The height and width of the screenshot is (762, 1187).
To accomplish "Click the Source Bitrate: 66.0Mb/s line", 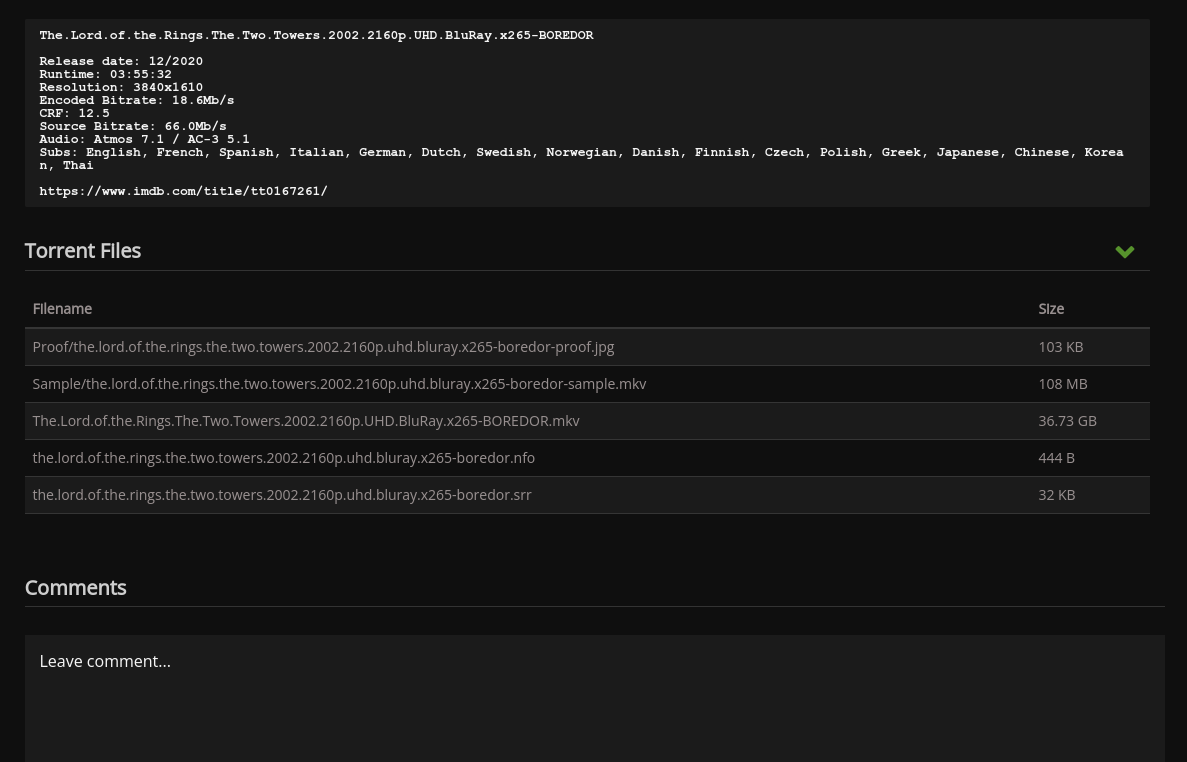I will 132,126.
